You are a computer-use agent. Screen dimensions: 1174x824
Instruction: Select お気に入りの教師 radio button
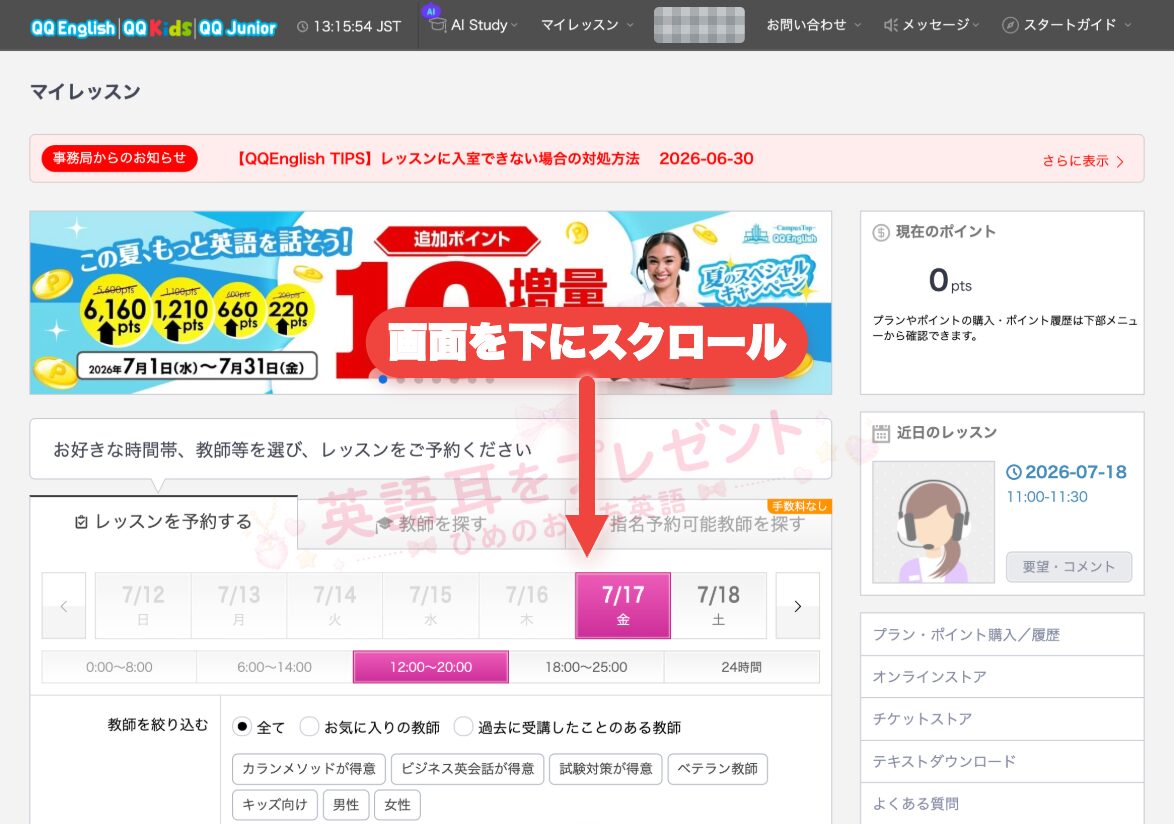309,726
